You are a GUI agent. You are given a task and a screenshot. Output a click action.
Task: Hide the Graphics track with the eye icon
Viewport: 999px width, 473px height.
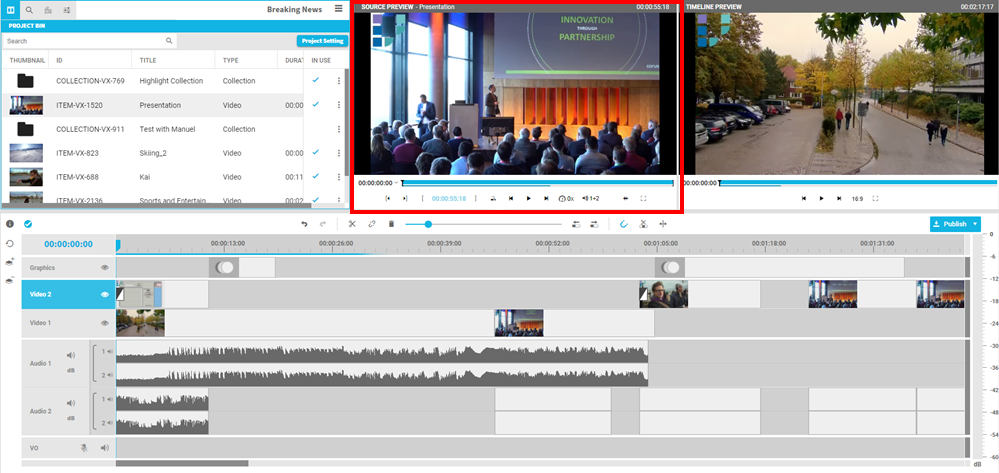(104, 268)
